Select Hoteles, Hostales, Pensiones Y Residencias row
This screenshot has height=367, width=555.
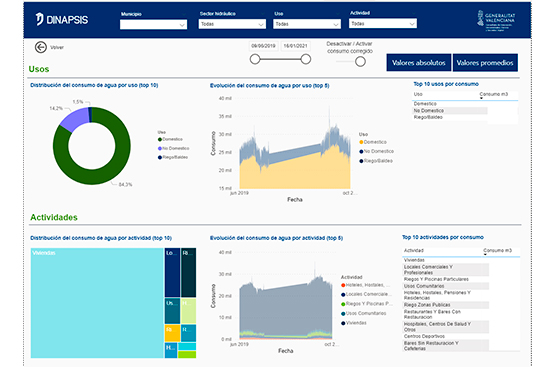[461, 295]
